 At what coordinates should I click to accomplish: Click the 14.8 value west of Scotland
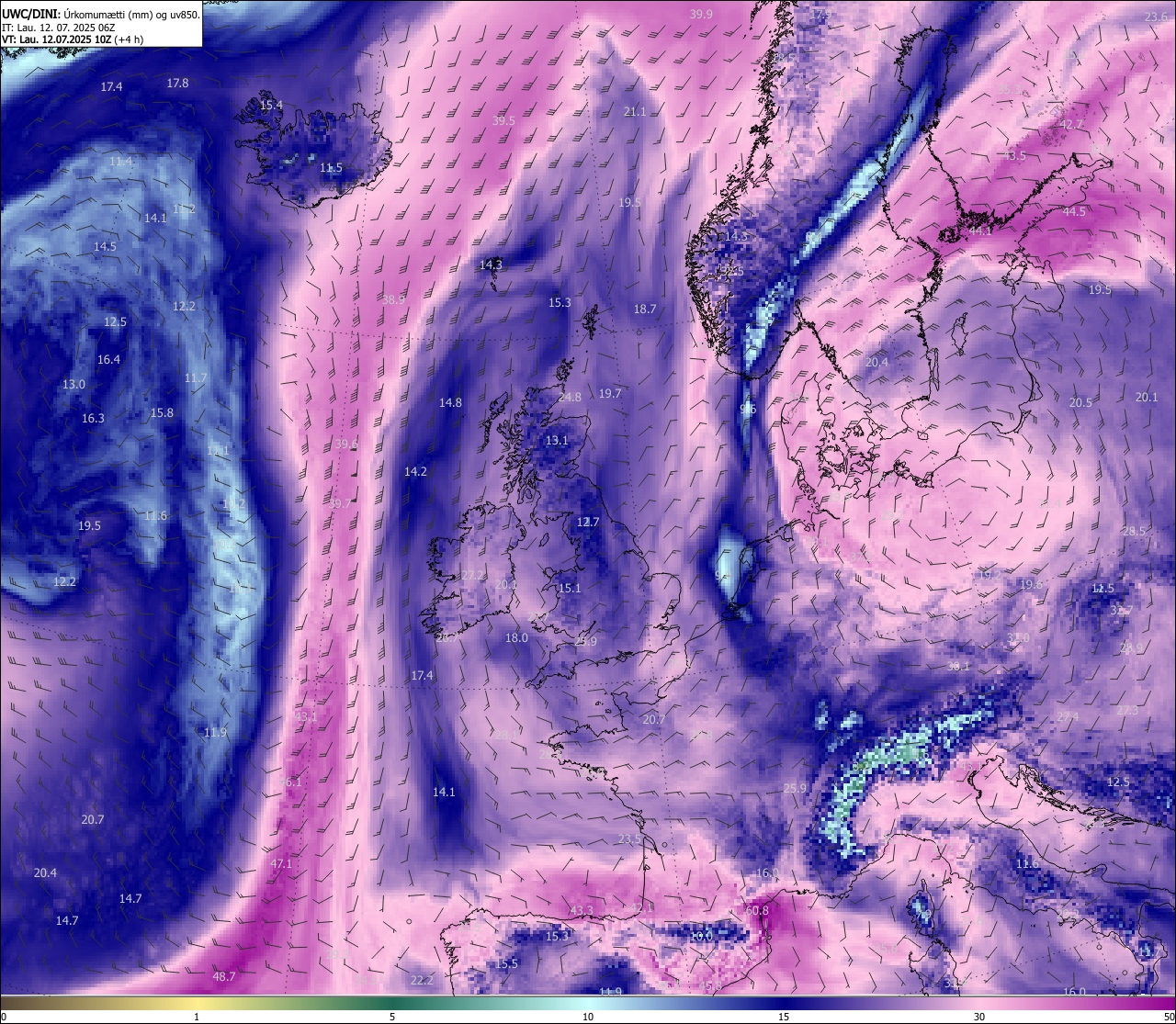tap(450, 402)
